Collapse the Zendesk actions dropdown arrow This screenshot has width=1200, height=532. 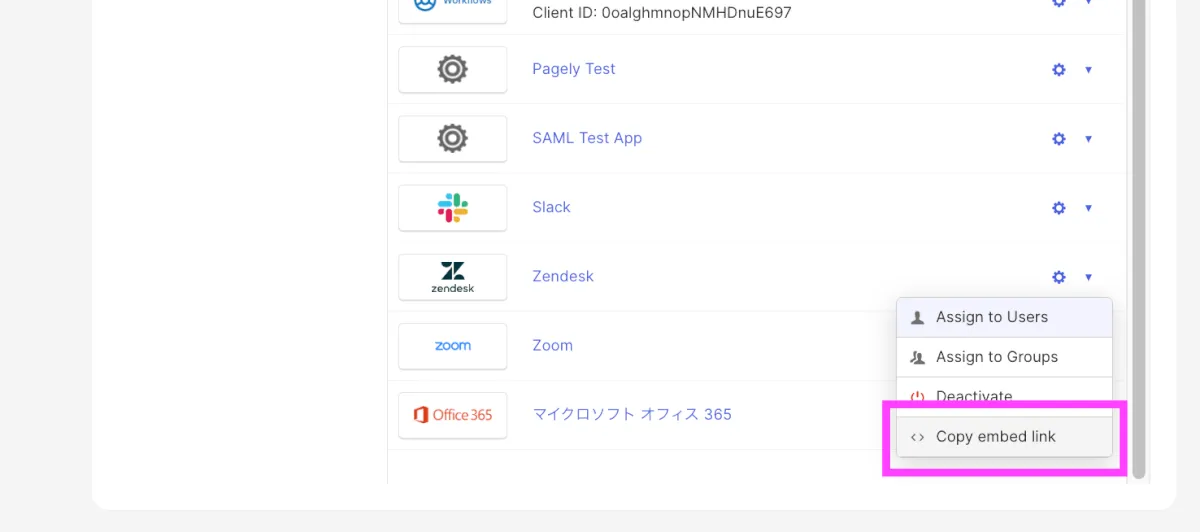point(1088,277)
